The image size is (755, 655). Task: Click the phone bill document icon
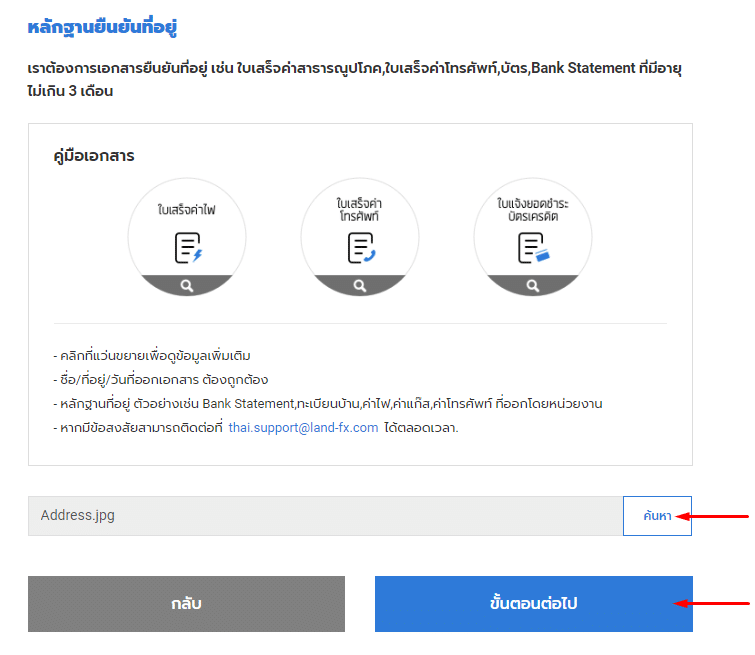[360, 247]
